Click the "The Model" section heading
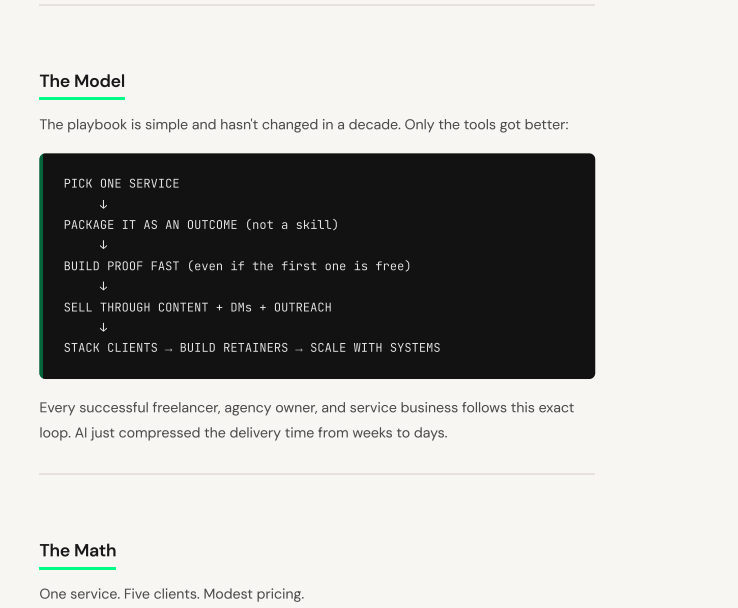Image resolution: width=738 pixels, height=608 pixels. click(x=82, y=81)
